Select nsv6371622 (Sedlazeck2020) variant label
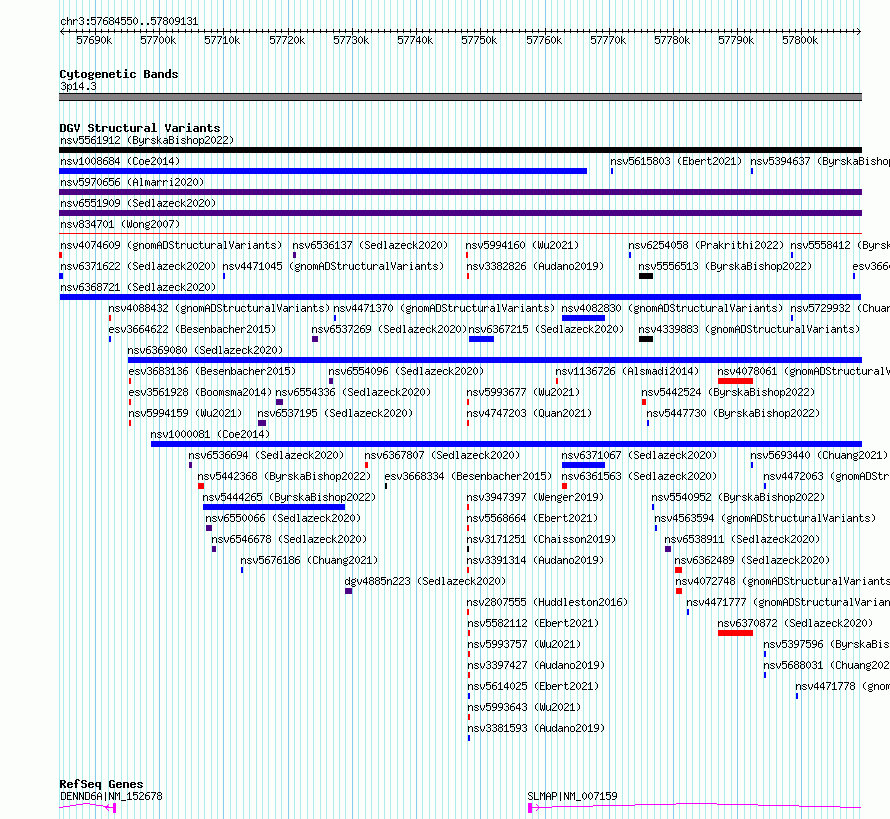The image size is (890, 819). pyautogui.click(x=138, y=266)
